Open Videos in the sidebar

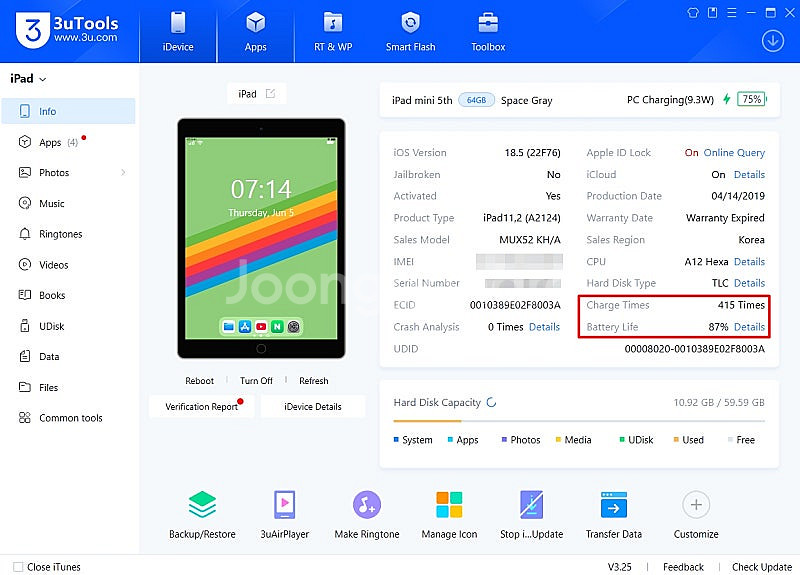(68, 264)
